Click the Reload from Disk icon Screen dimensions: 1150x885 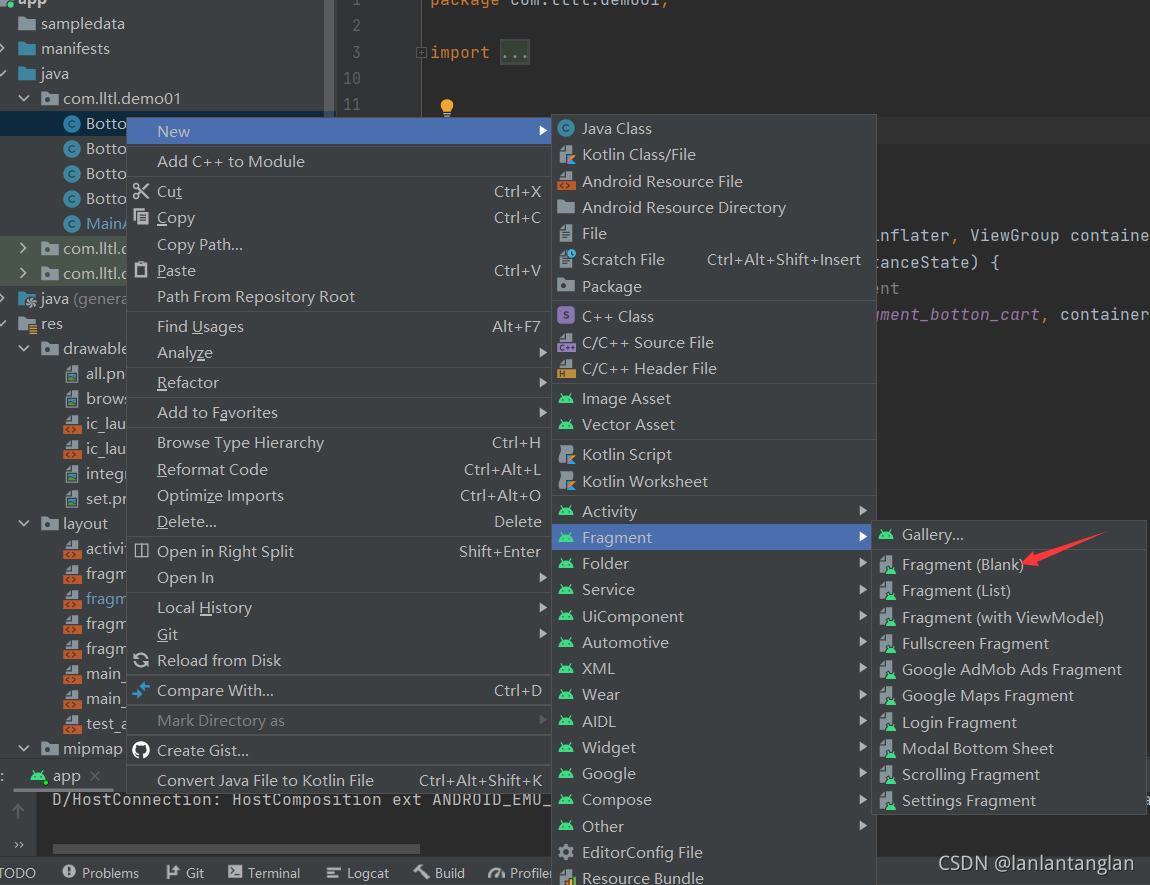tap(141, 660)
